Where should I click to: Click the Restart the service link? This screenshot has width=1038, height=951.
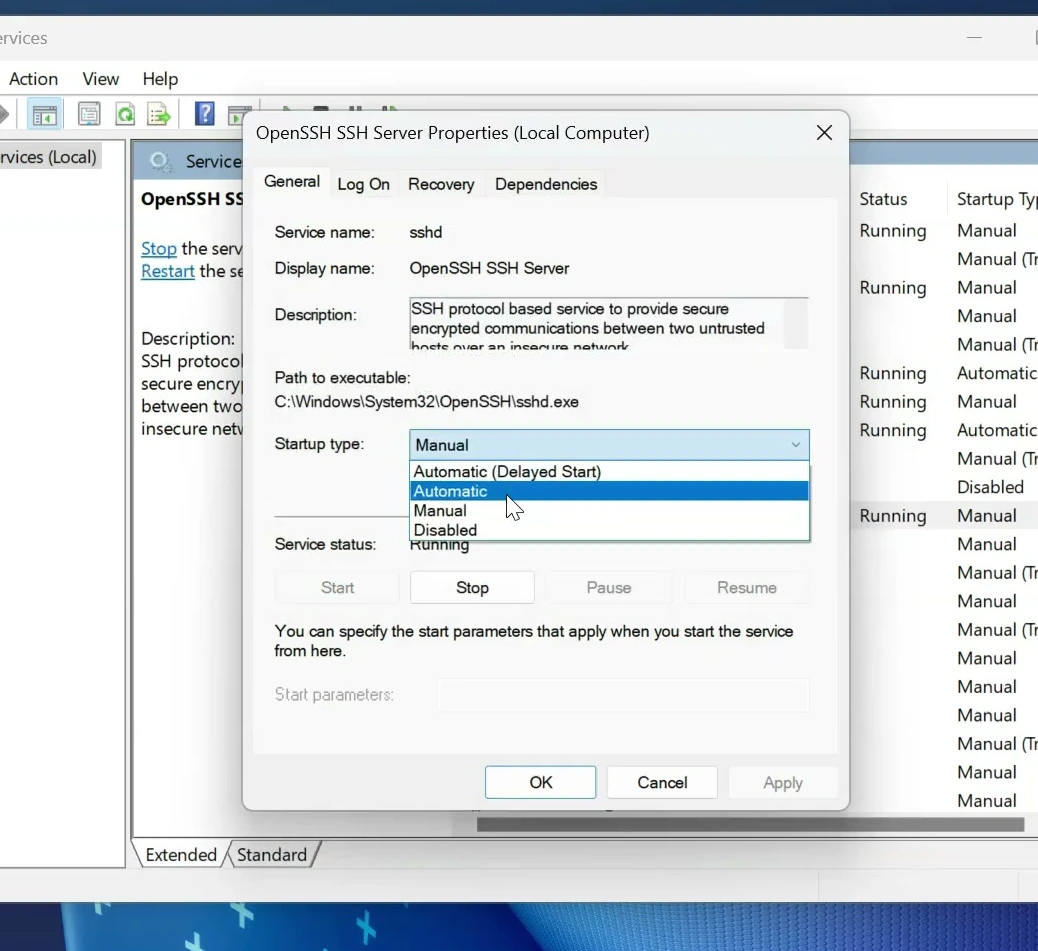tap(167, 271)
